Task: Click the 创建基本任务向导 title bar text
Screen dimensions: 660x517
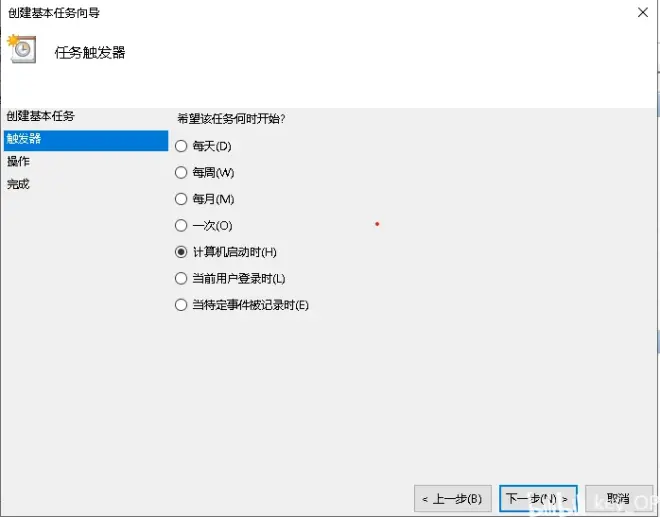Action: click(54, 13)
